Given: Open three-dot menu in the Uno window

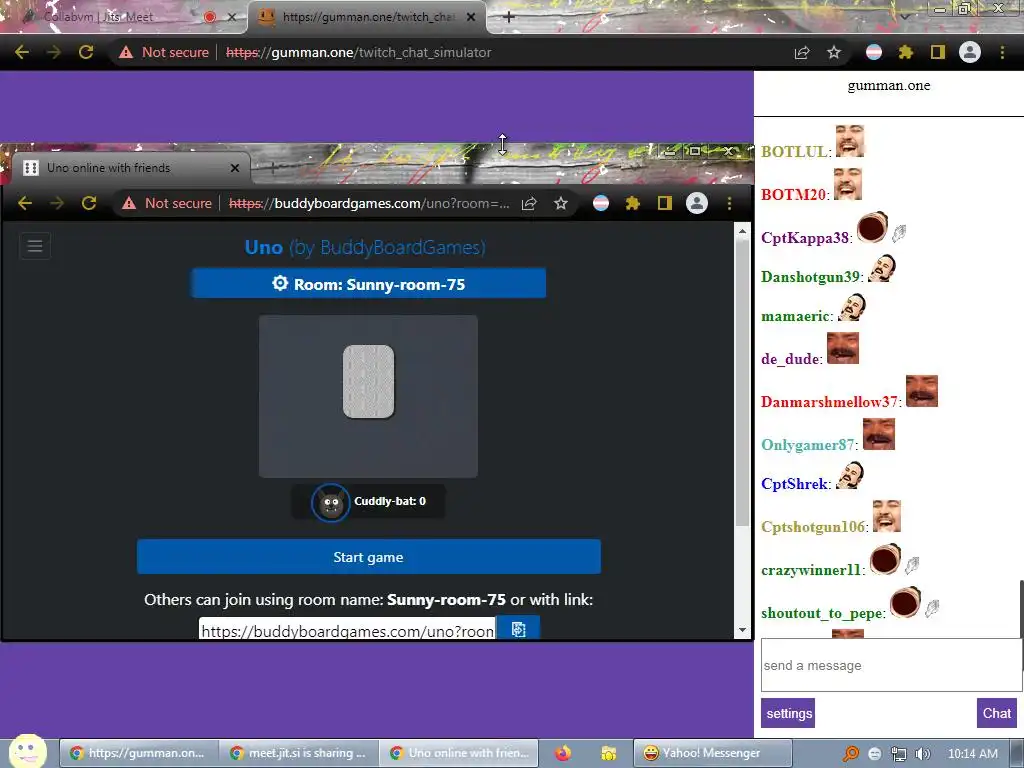Looking at the screenshot, I should [729, 203].
